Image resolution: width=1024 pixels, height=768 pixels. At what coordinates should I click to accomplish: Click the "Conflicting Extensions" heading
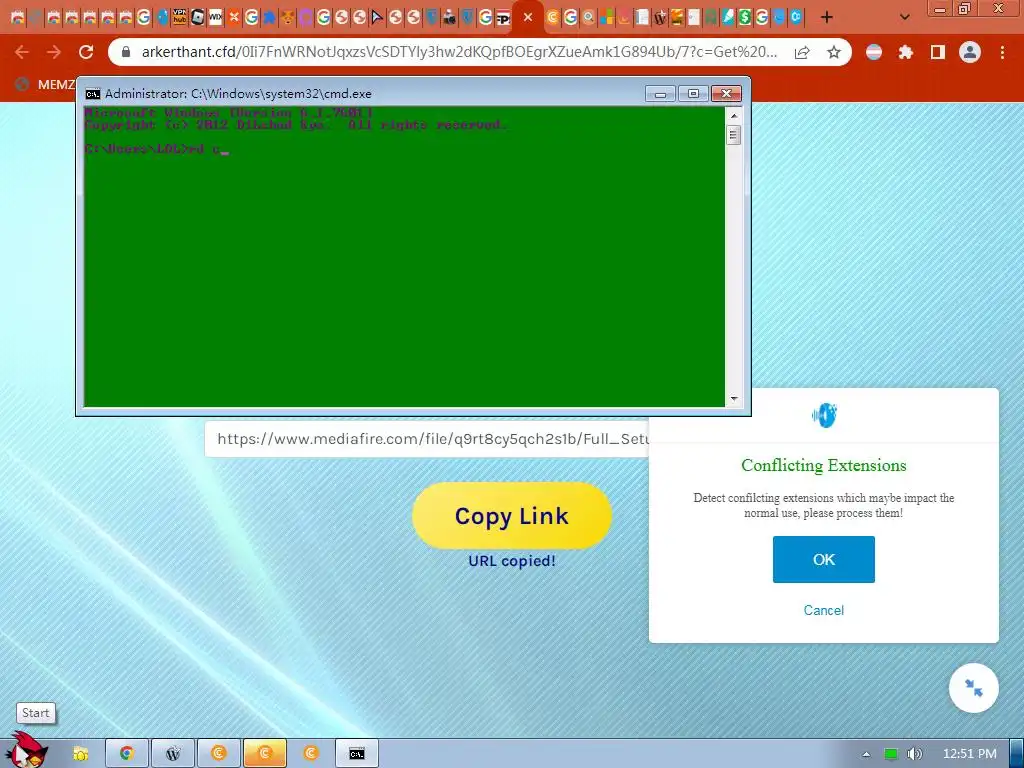coord(824,466)
